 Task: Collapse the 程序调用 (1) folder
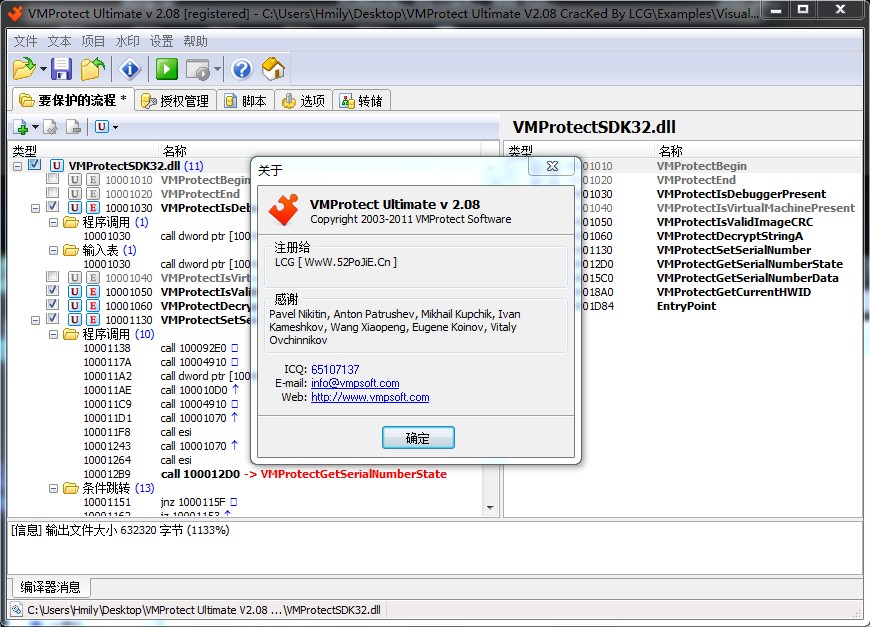[x=53, y=222]
